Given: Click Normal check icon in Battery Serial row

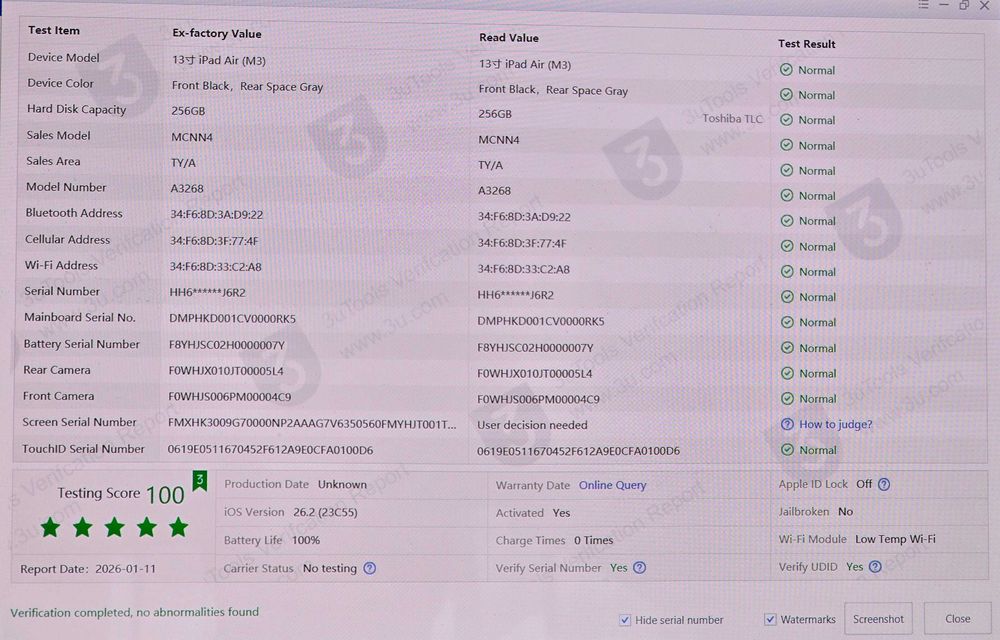Looking at the screenshot, I should click(788, 347).
